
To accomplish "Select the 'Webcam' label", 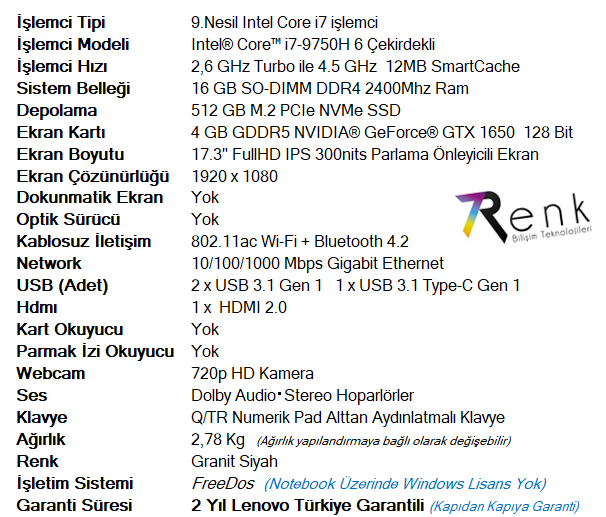I will (x=51, y=374).
